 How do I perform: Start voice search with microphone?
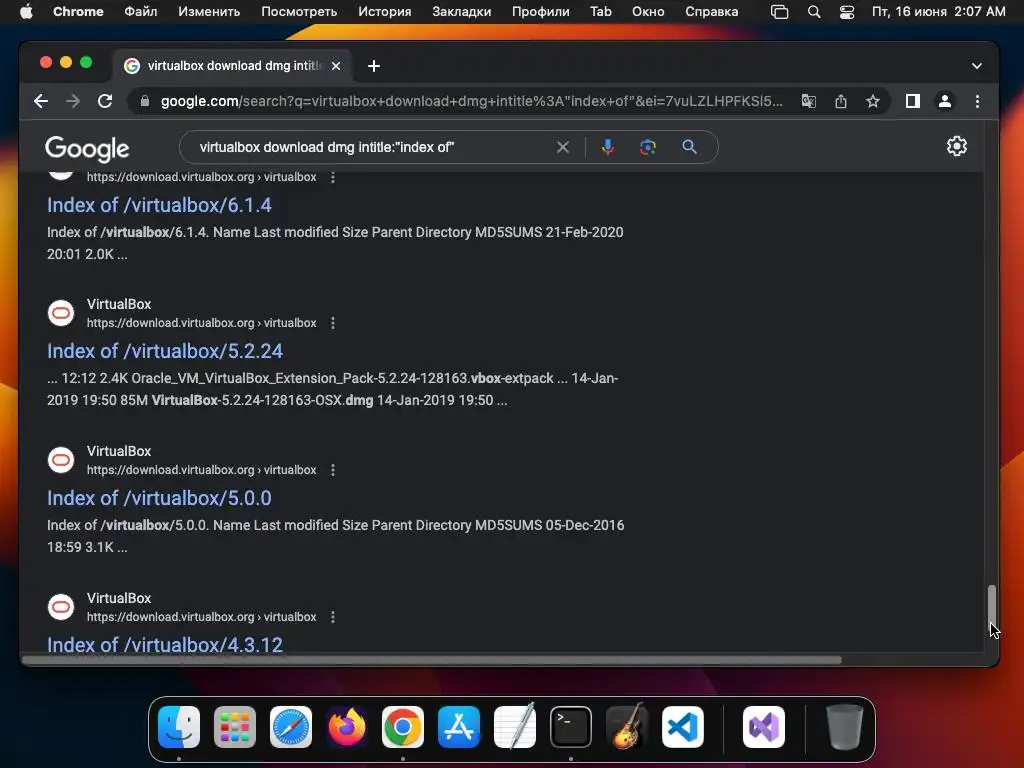(x=607, y=147)
